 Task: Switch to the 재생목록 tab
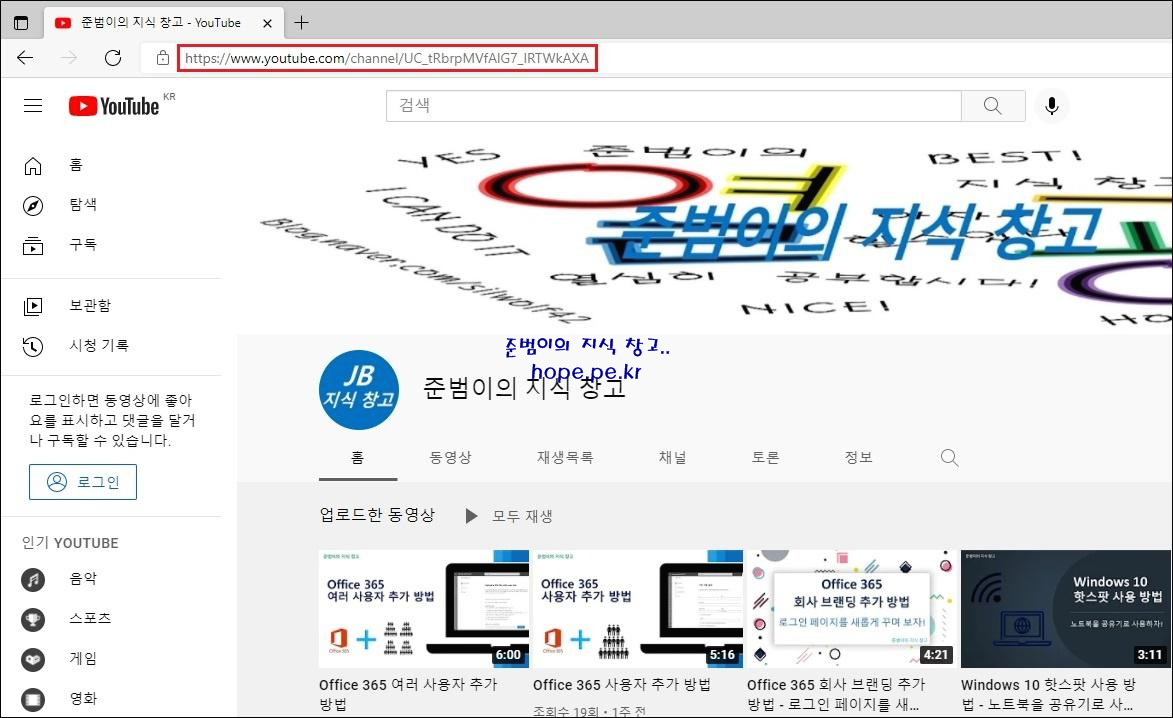click(565, 457)
